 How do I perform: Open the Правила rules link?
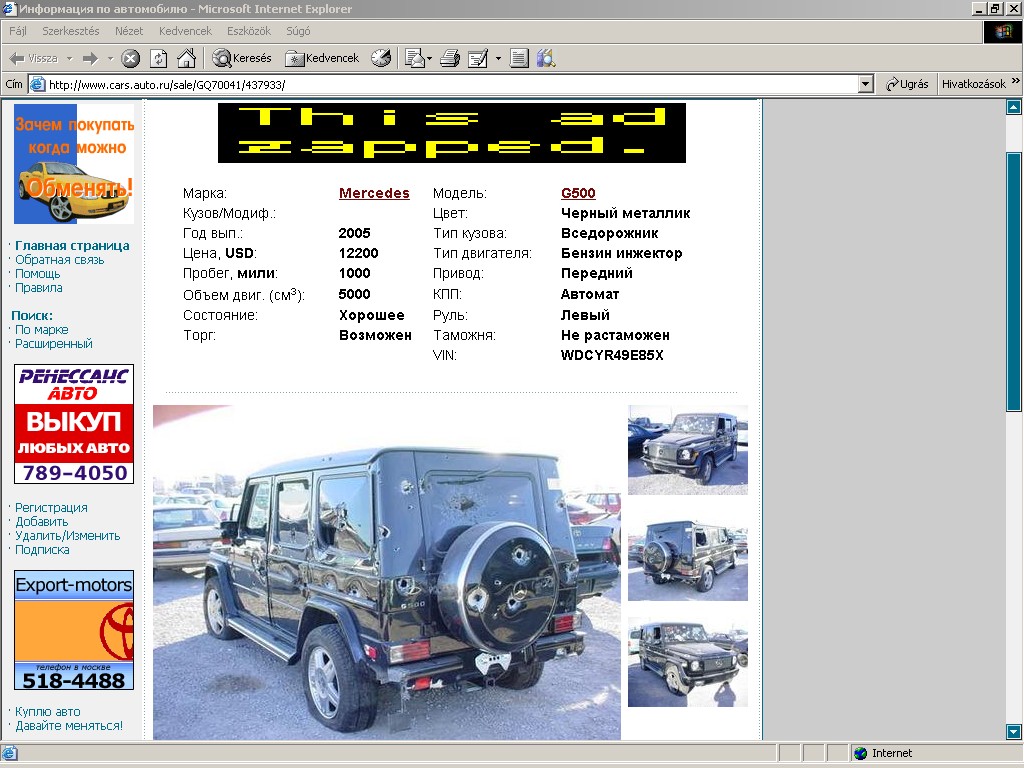(39, 288)
